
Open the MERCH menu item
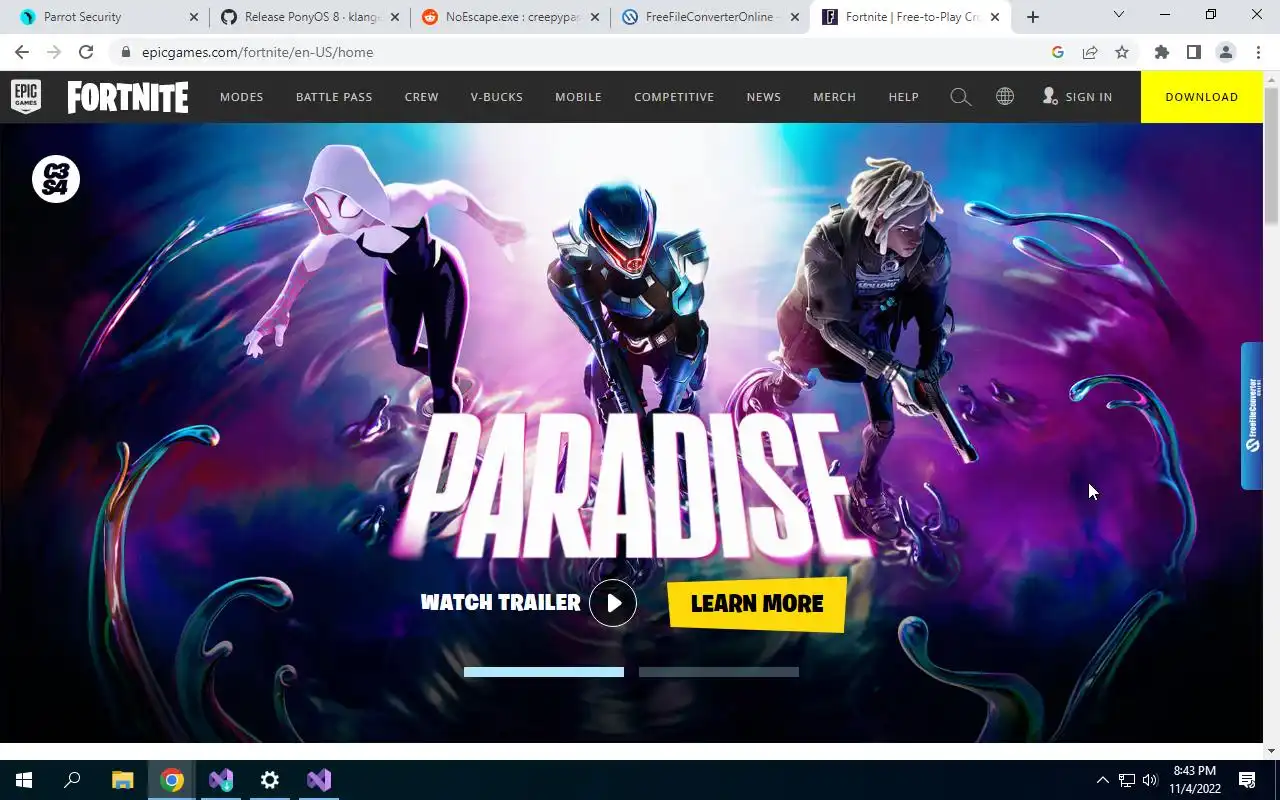[x=835, y=97]
